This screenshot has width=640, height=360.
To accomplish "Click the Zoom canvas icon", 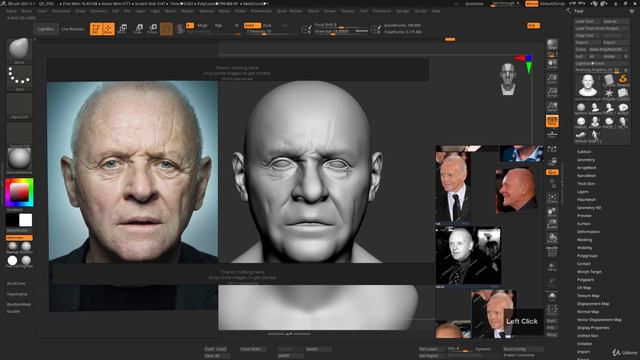I will (552, 78).
